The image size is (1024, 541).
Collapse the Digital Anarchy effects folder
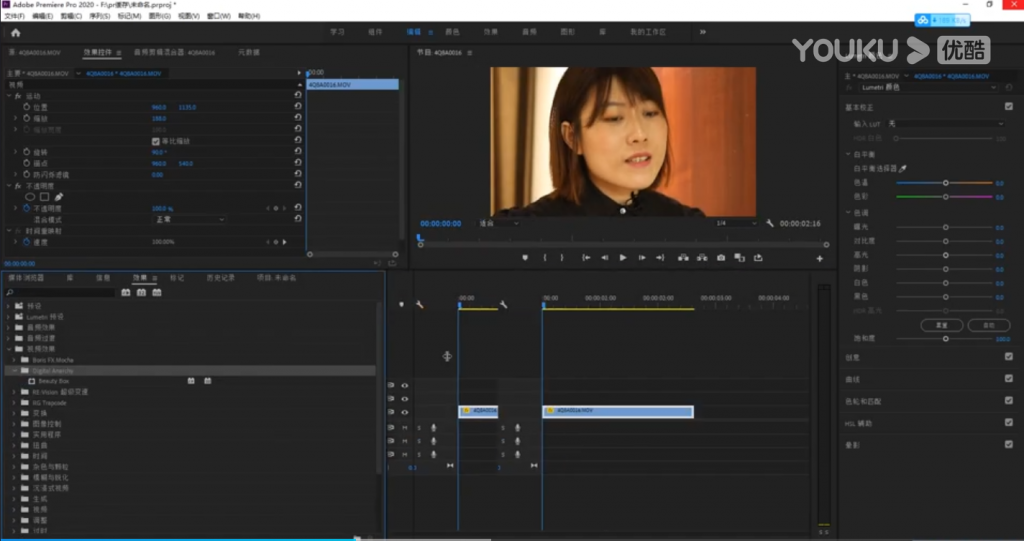coord(13,370)
